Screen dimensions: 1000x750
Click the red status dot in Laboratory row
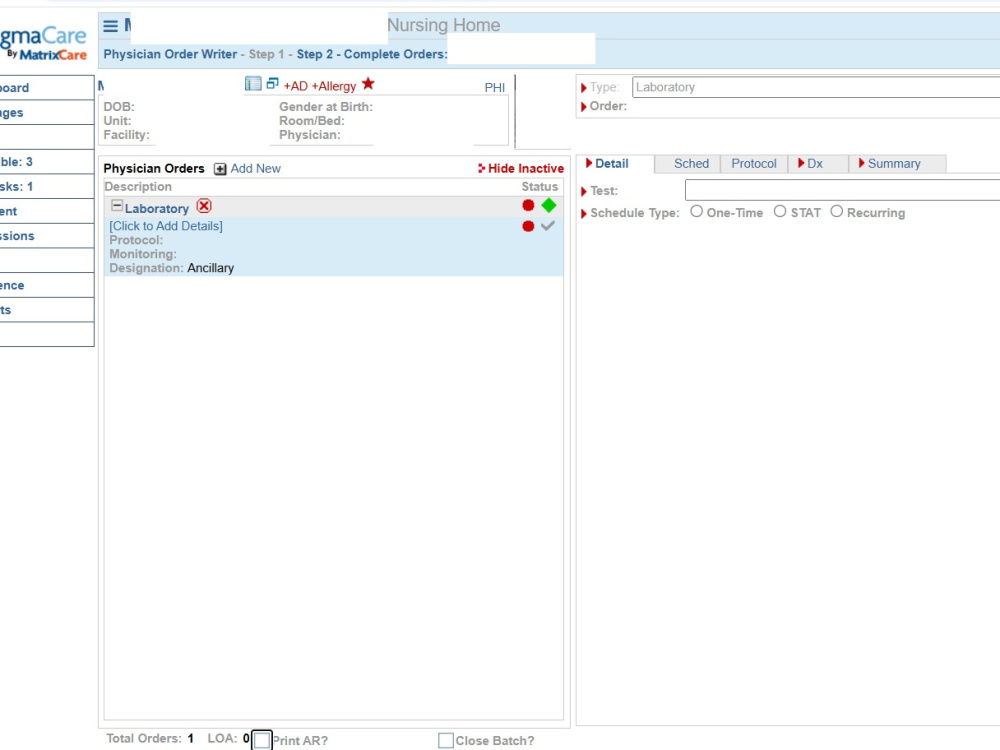(x=528, y=205)
